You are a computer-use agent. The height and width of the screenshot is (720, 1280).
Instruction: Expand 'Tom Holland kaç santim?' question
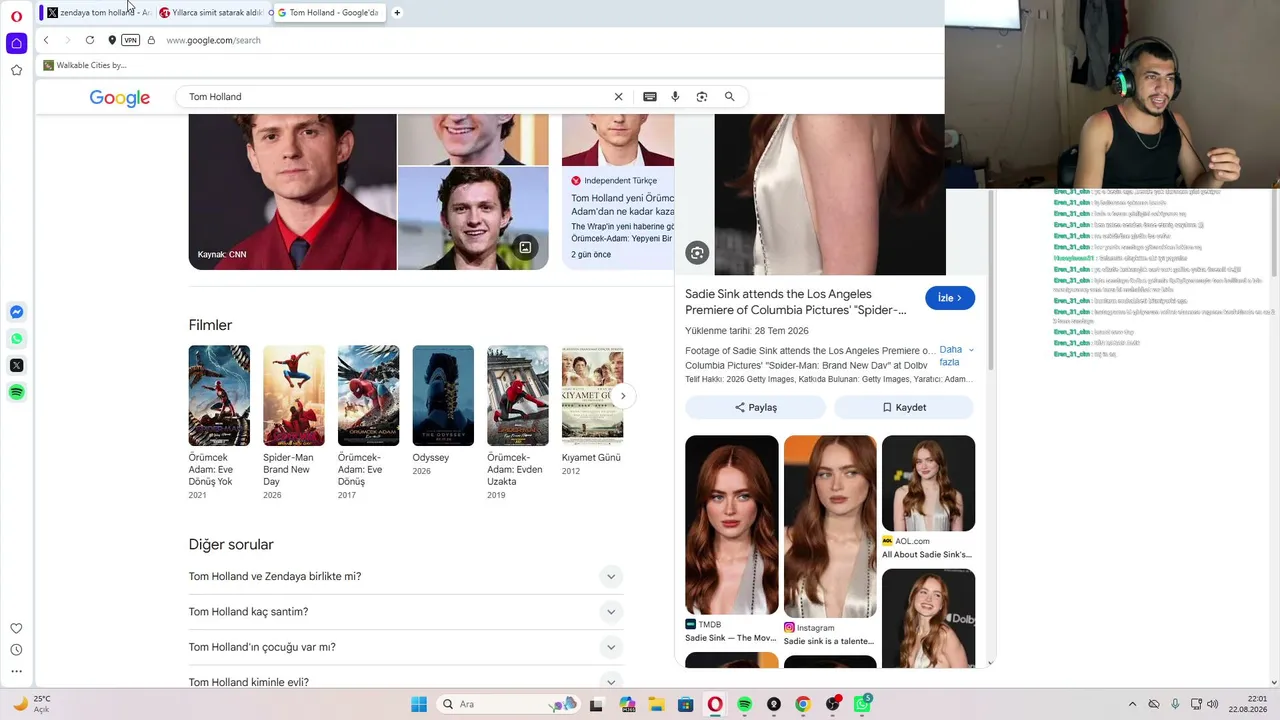pos(406,612)
